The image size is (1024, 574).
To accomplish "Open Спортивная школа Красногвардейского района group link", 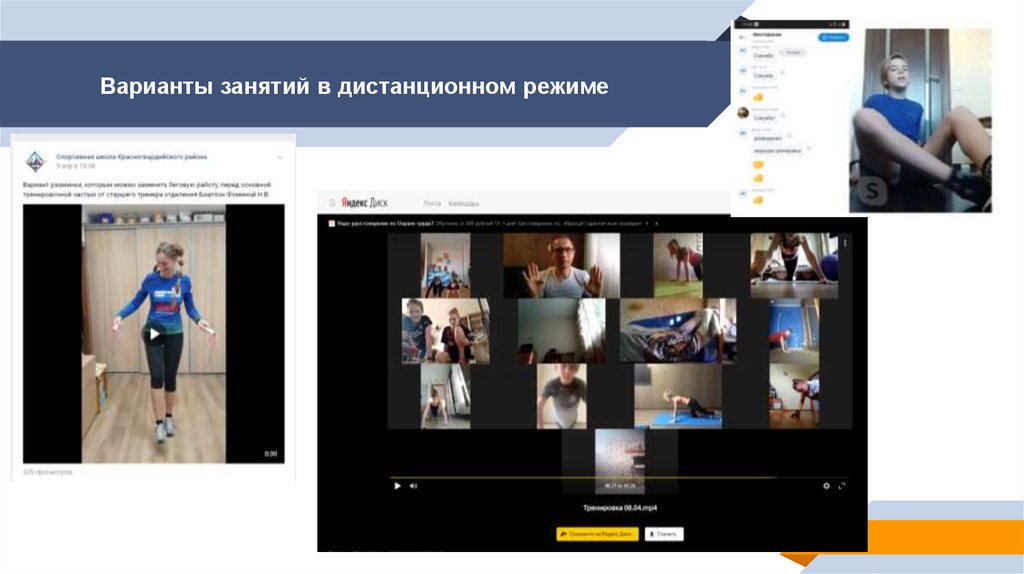I will 131,157.
